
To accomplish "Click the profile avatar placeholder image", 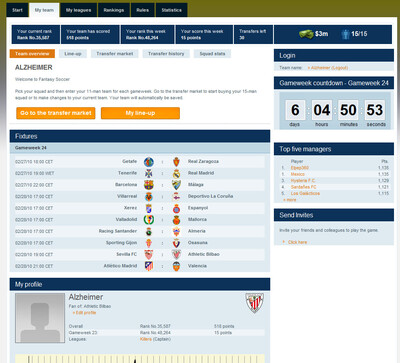I will click(40, 318).
